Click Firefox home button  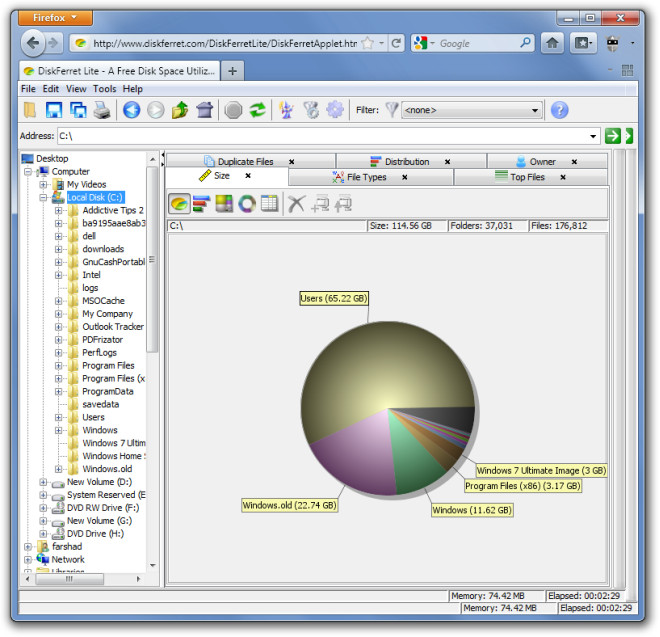pyautogui.click(x=552, y=43)
